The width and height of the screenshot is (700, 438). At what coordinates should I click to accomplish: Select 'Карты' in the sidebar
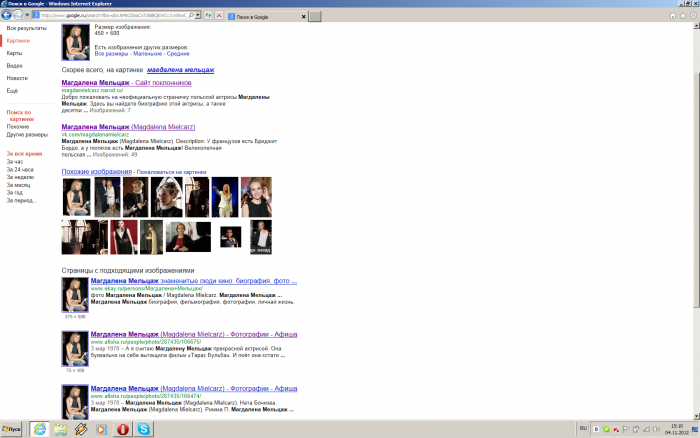[x=14, y=53]
